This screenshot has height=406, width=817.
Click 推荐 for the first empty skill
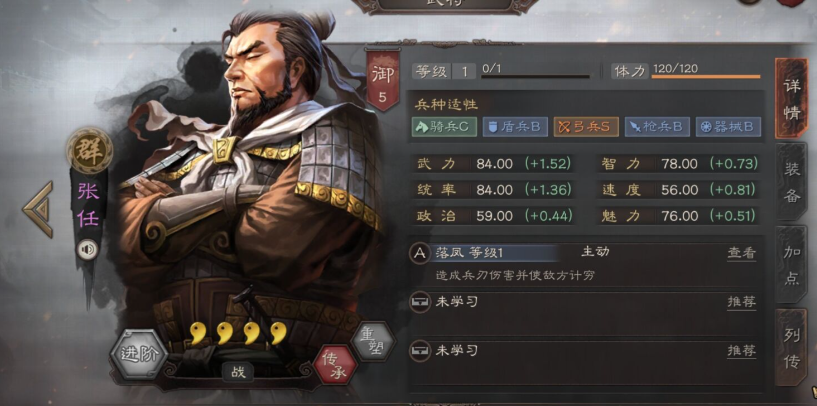click(741, 302)
